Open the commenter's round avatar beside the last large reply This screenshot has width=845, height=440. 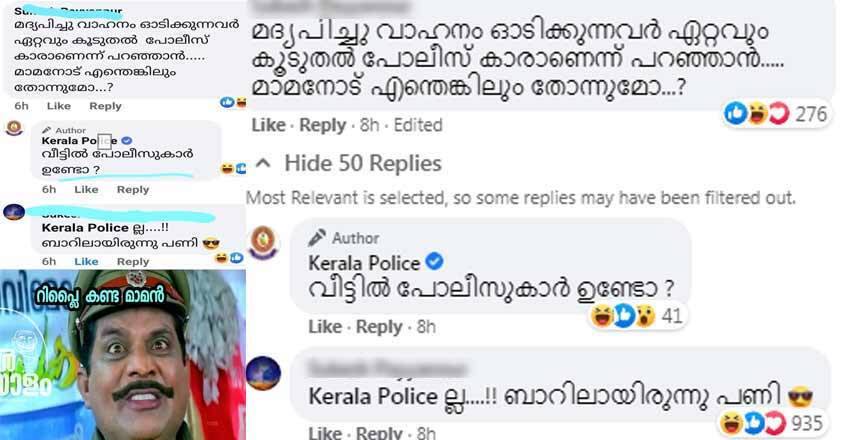(x=264, y=373)
